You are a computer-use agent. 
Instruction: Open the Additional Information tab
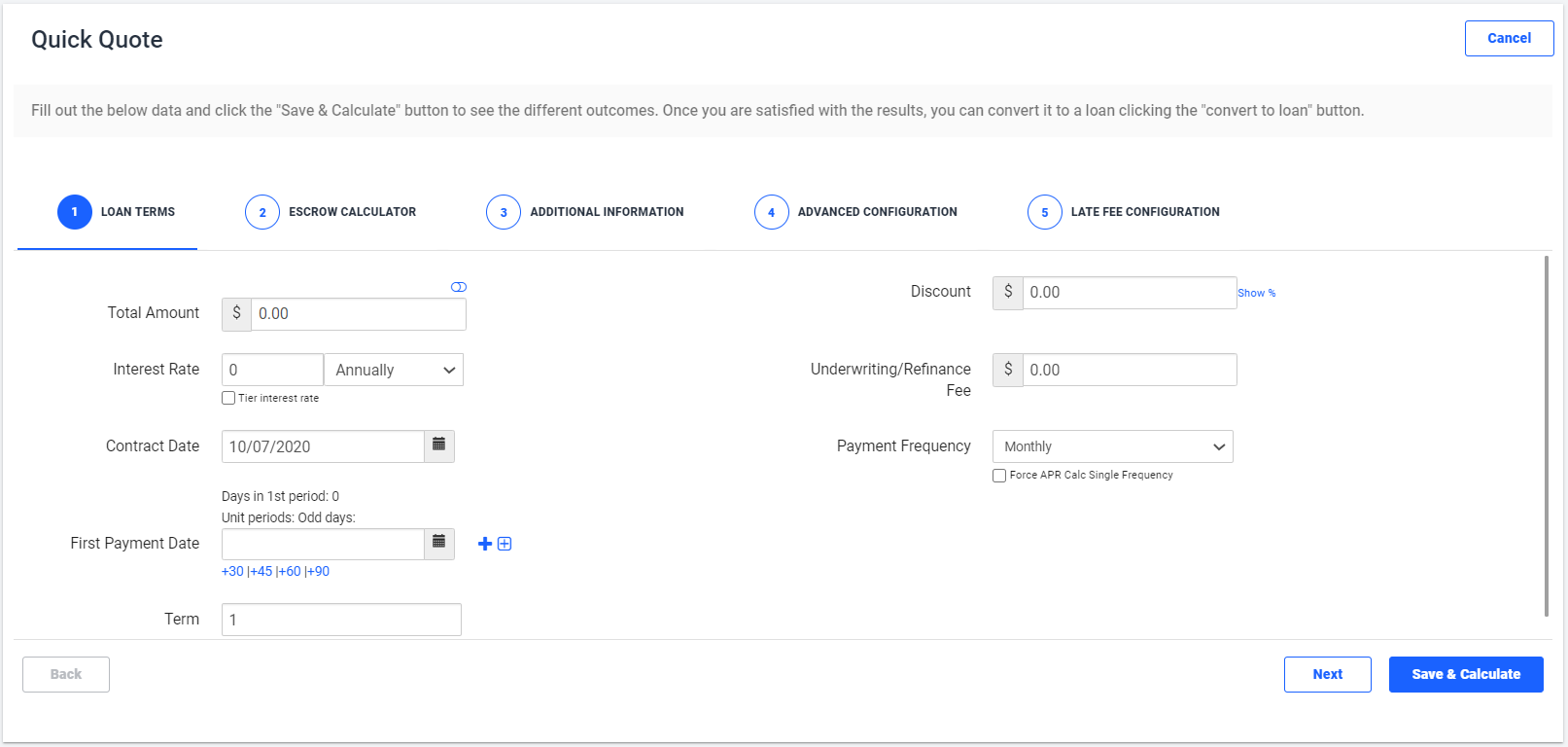click(585, 212)
